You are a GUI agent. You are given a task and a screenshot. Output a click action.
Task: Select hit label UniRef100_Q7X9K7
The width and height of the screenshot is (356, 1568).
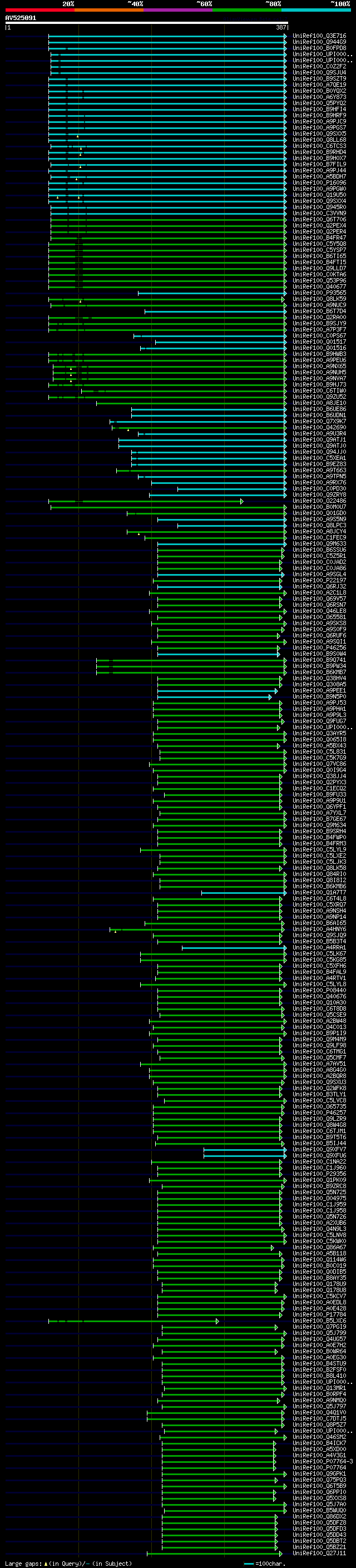[x=319, y=421]
